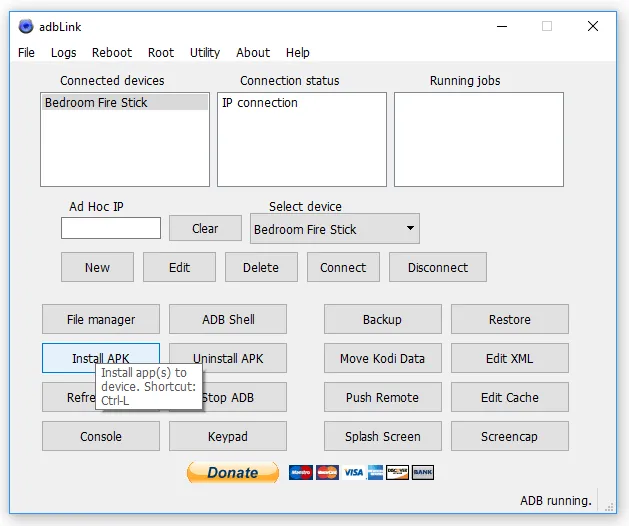Open the Logs menu
Image resolution: width=629 pixels, height=526 pixels.
coord(63,53)
